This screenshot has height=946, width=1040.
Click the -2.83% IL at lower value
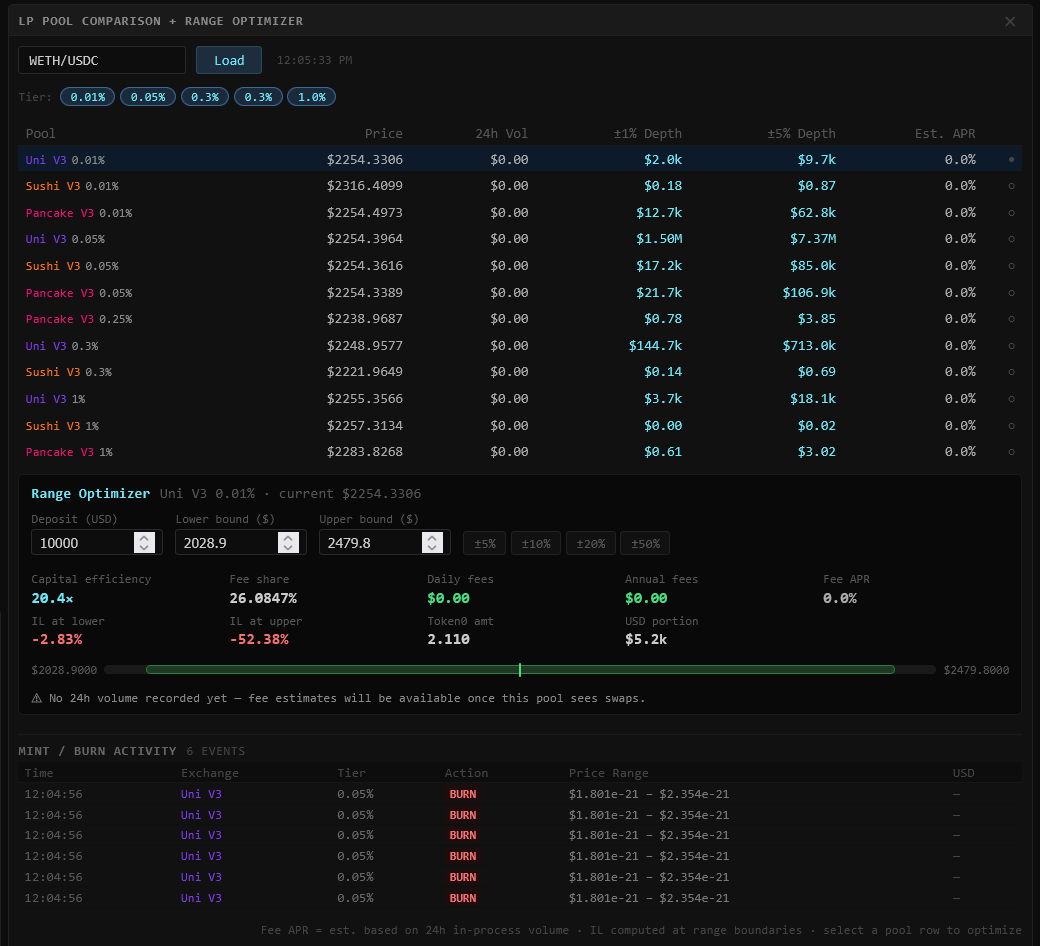tap(57, 640)
